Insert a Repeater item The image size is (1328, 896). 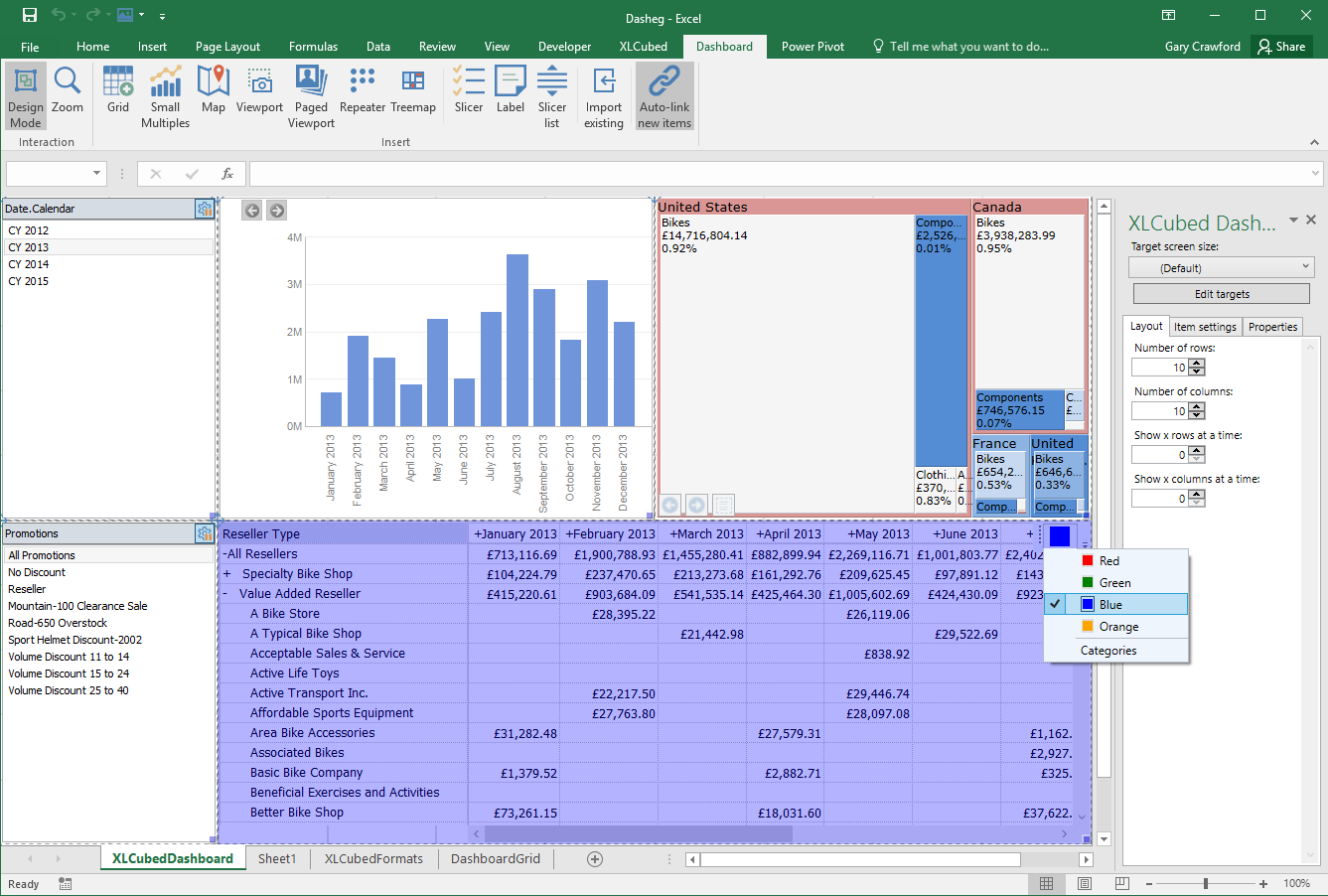point(363,90)
